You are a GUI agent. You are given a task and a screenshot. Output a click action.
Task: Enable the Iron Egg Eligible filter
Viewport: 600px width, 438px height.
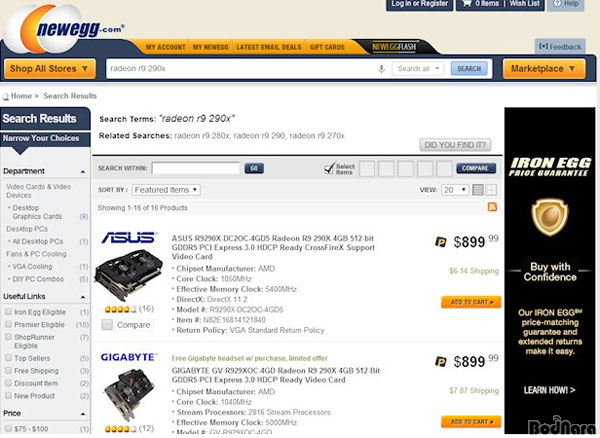coord(8,312)
